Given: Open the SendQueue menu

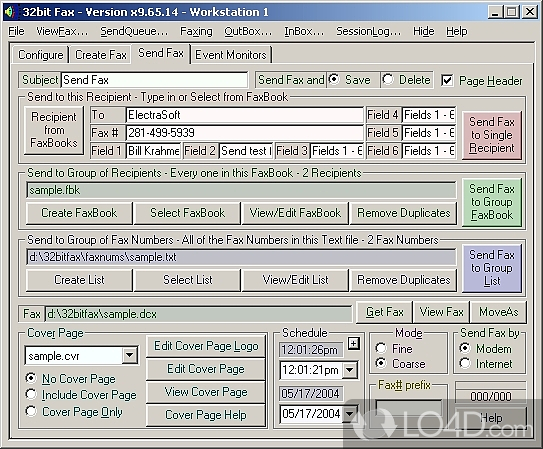Looking at the screenshot, I should coord(134,32).
